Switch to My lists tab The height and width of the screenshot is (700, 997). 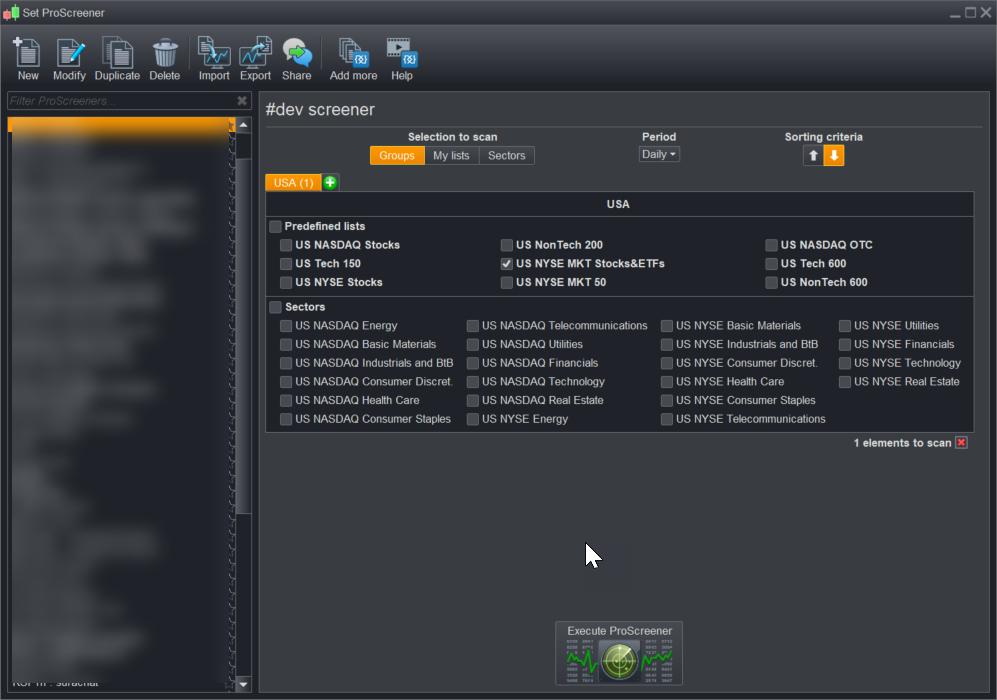[451, 156]
